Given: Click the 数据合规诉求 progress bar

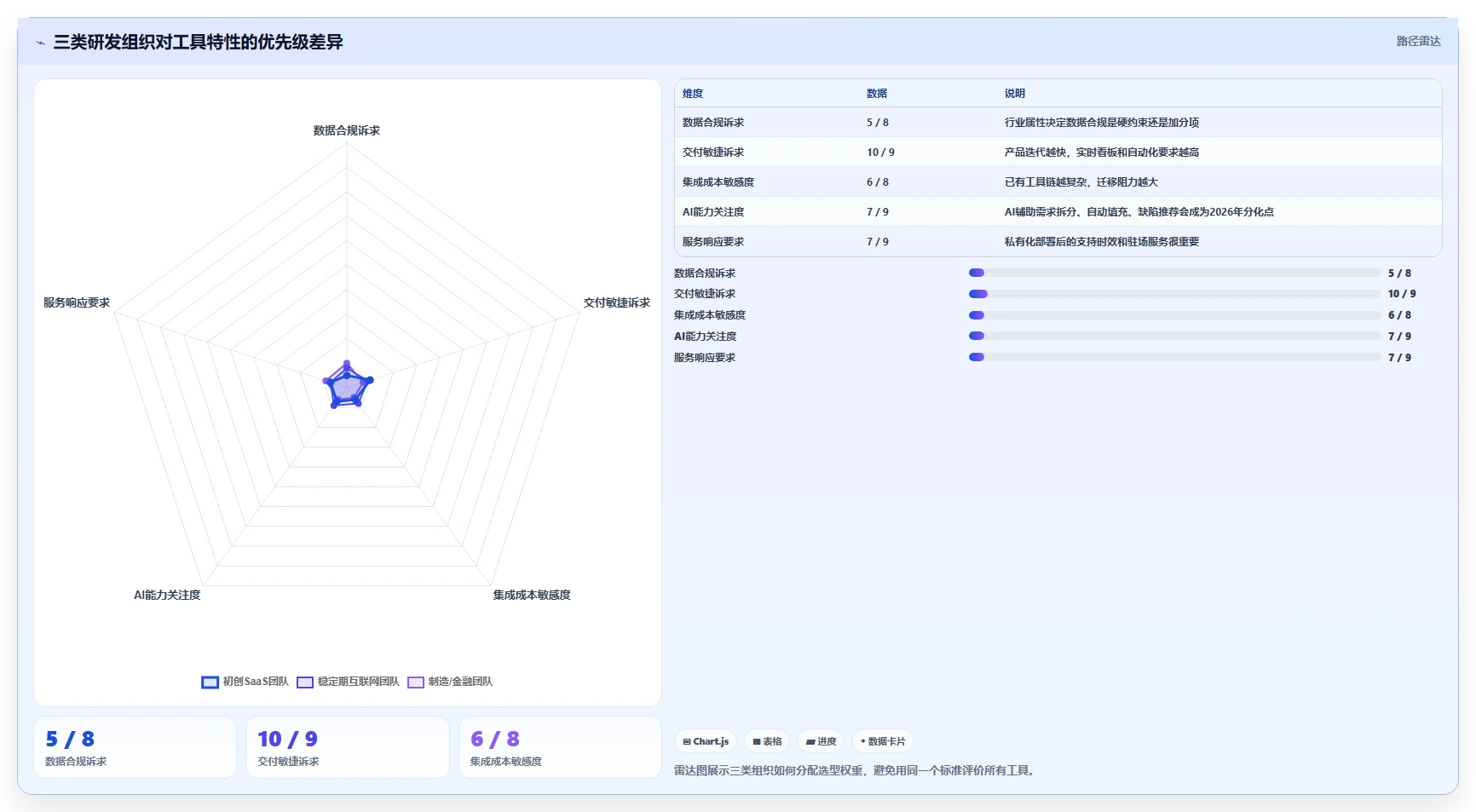Looking at the screenshot, I should (x=1174, y=273).
